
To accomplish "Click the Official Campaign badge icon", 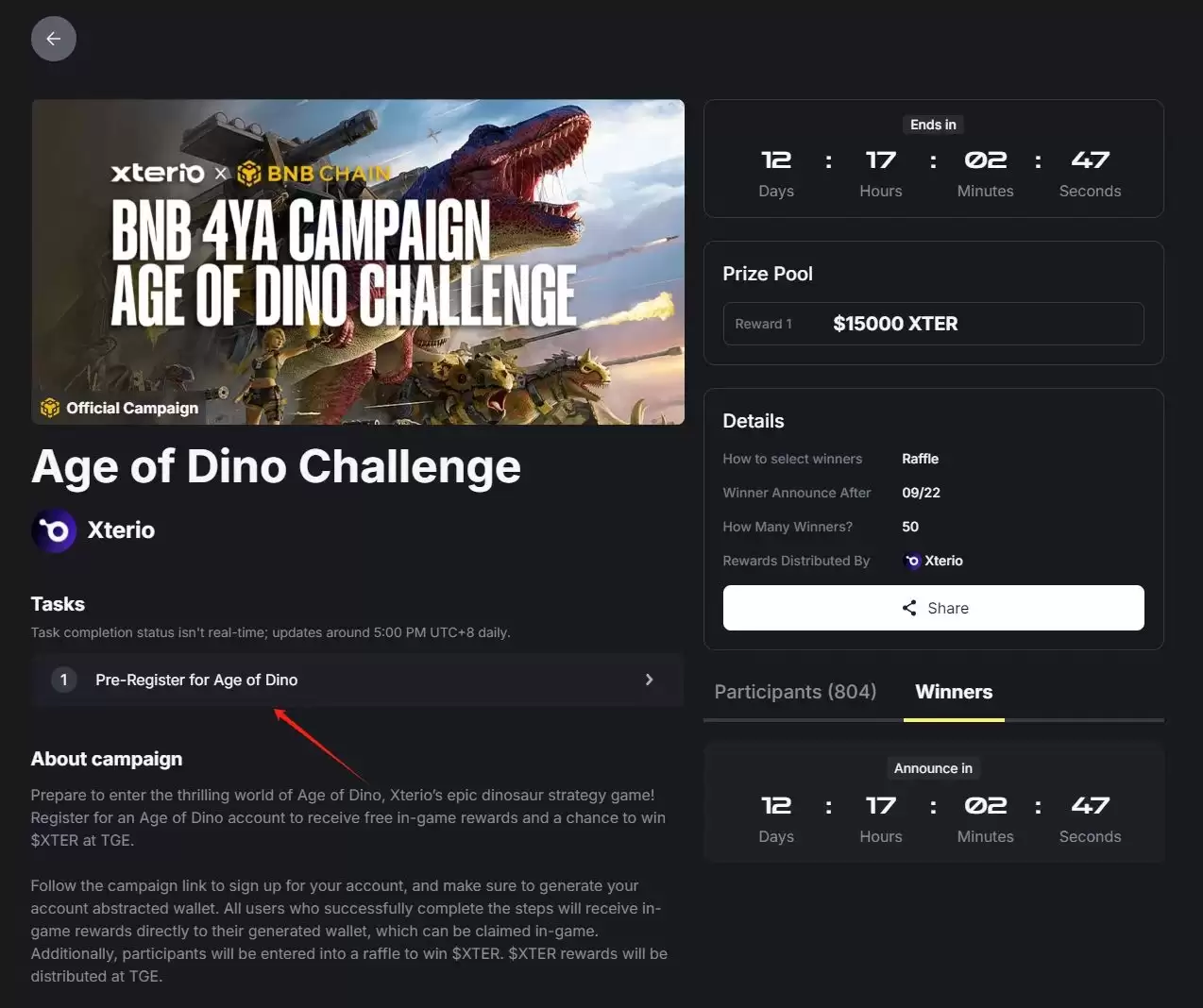I will point(48,408).
